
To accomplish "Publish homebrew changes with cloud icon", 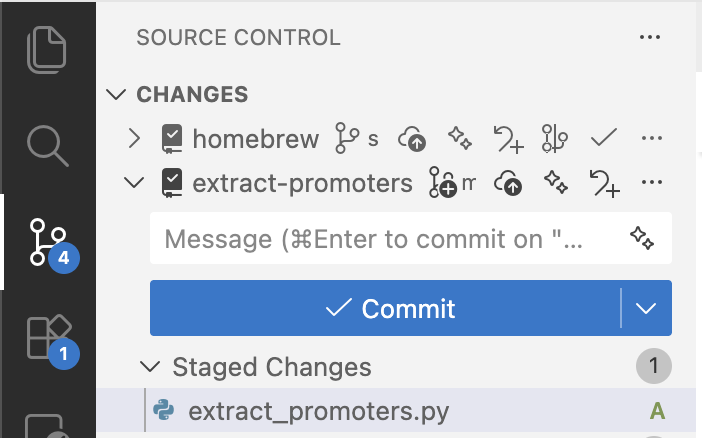I will coord(411,138).
